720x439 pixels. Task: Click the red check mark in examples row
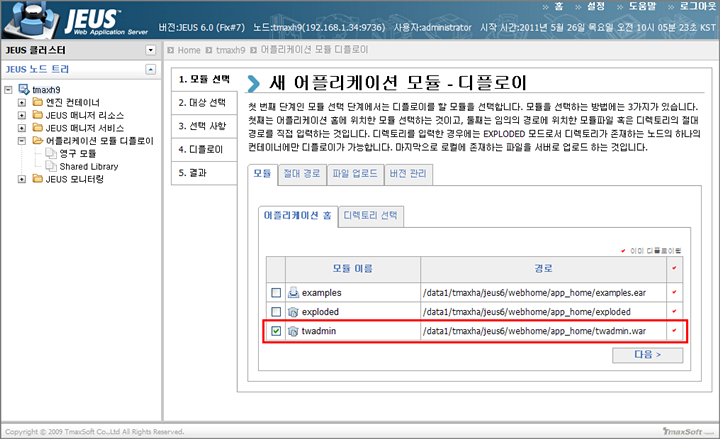click(674, 292)
